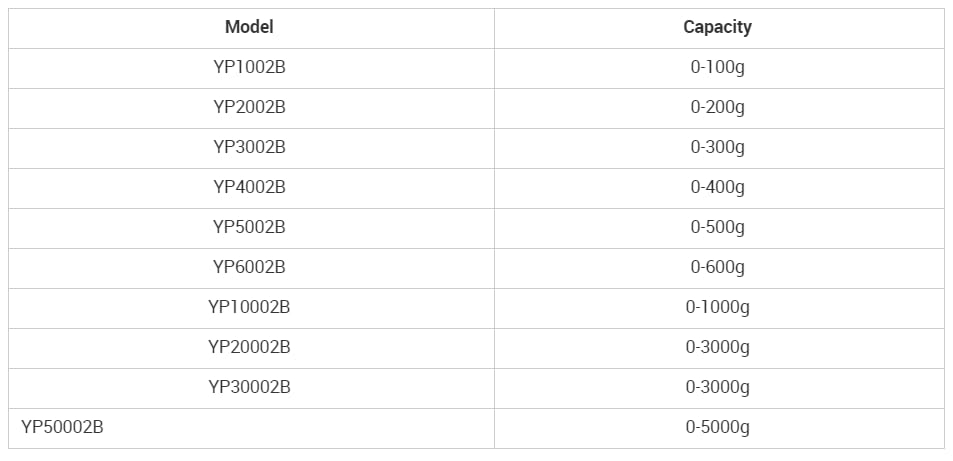Click the Capacity column header

(x=717, y=27)
